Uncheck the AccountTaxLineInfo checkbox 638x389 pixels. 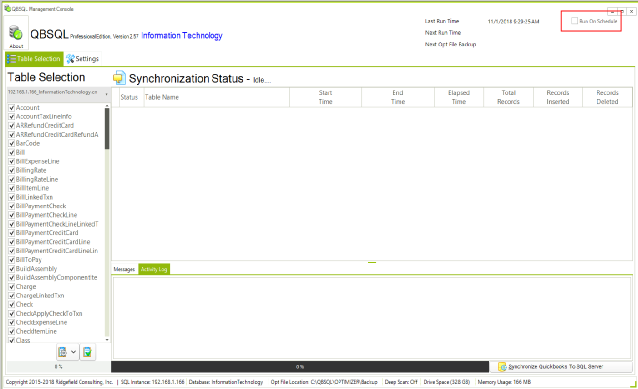(12, 117)
